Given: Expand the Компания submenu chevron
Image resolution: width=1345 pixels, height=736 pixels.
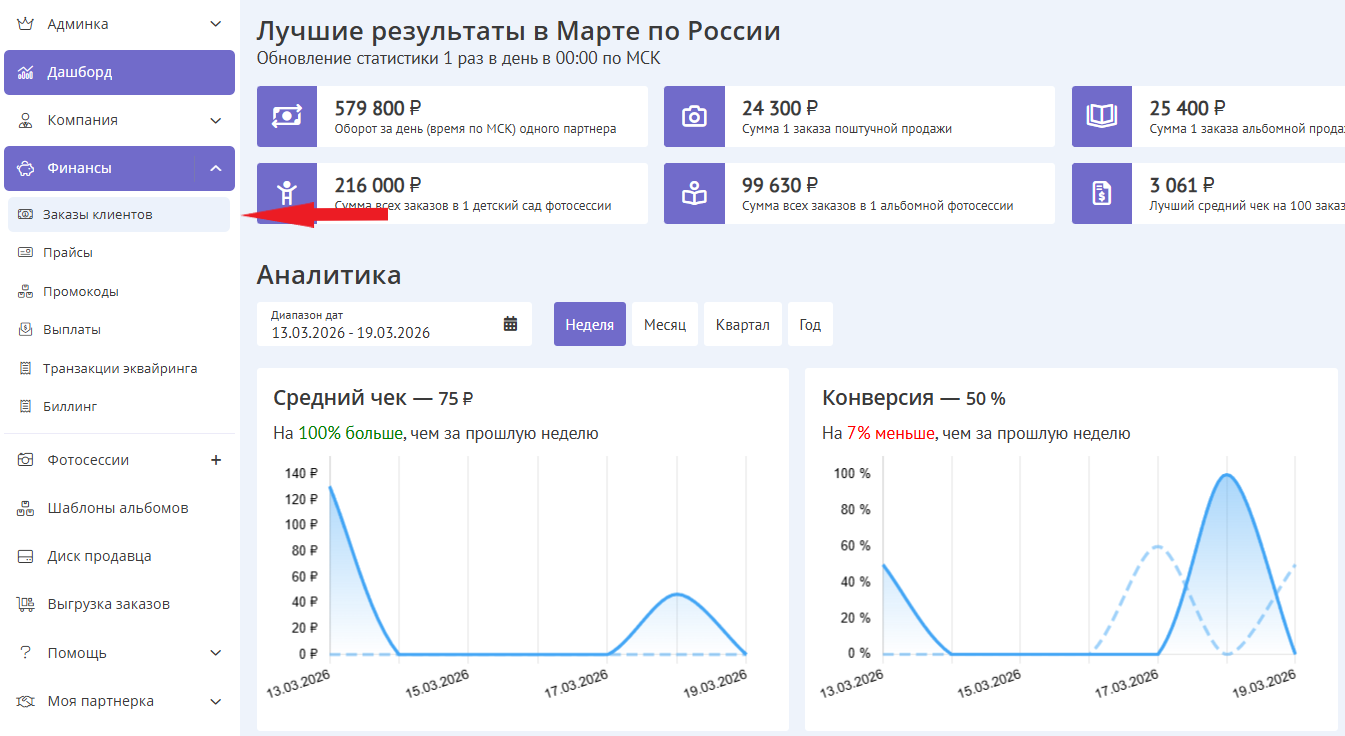Looking at the screenshot, I should 216,120.
